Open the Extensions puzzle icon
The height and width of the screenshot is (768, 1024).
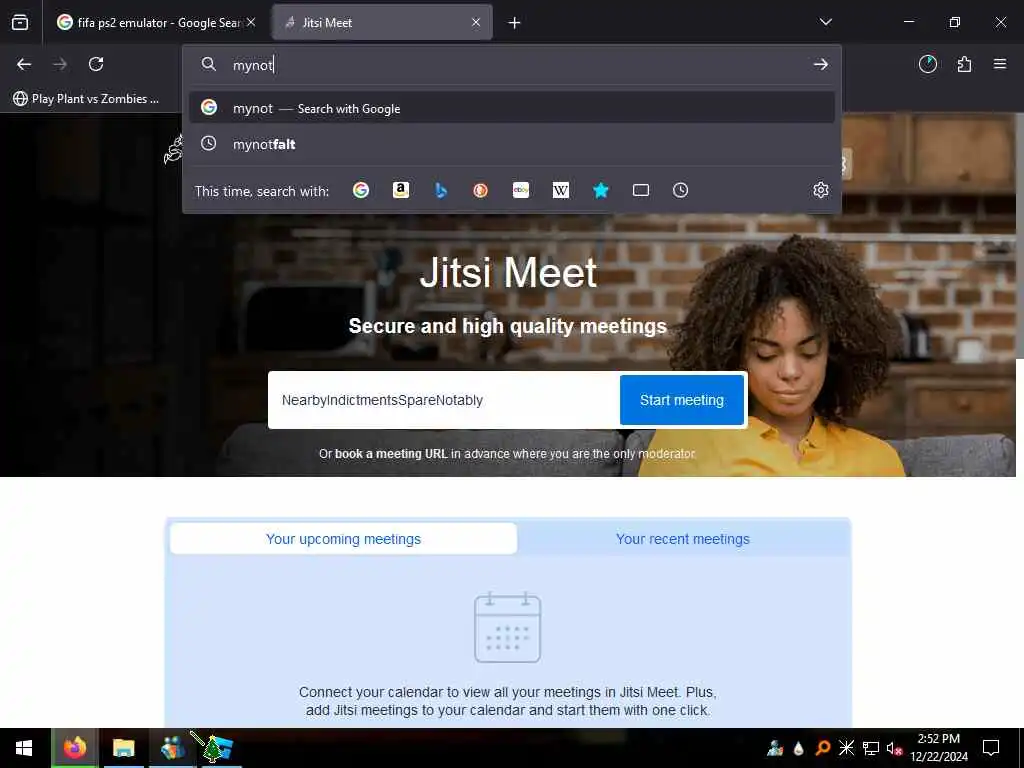[x=964, y=64]
